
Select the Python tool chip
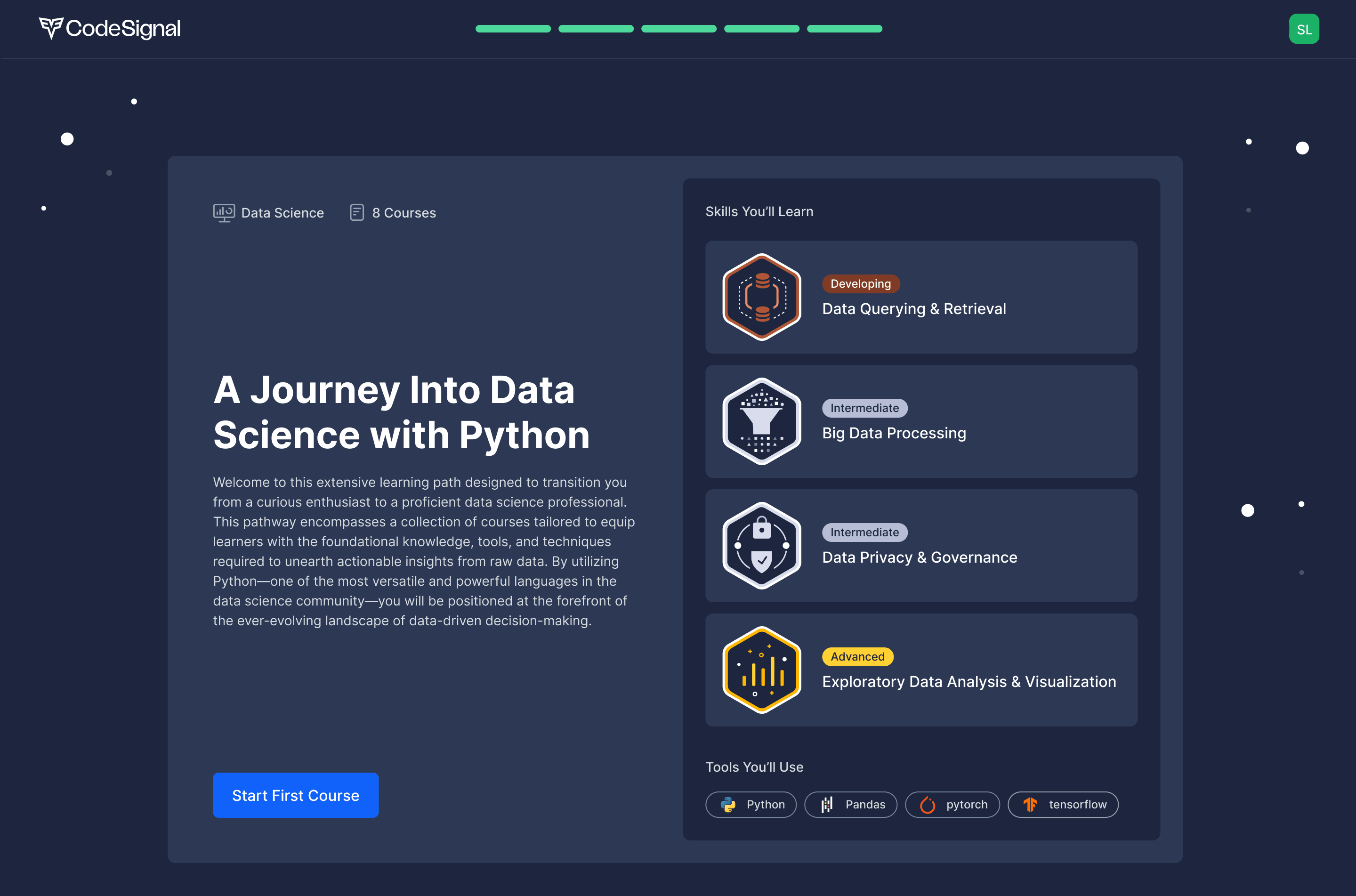coord(751,805)
